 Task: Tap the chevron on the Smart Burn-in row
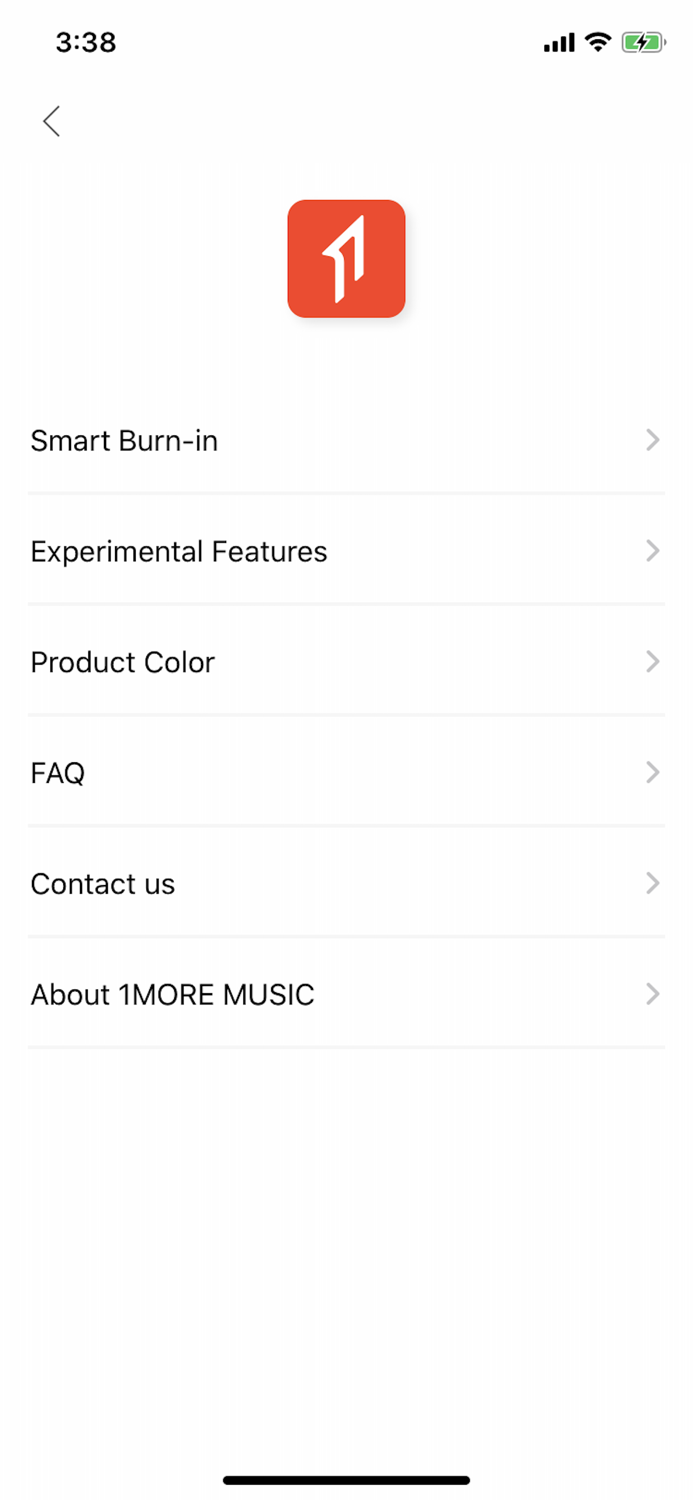point(653,440)
